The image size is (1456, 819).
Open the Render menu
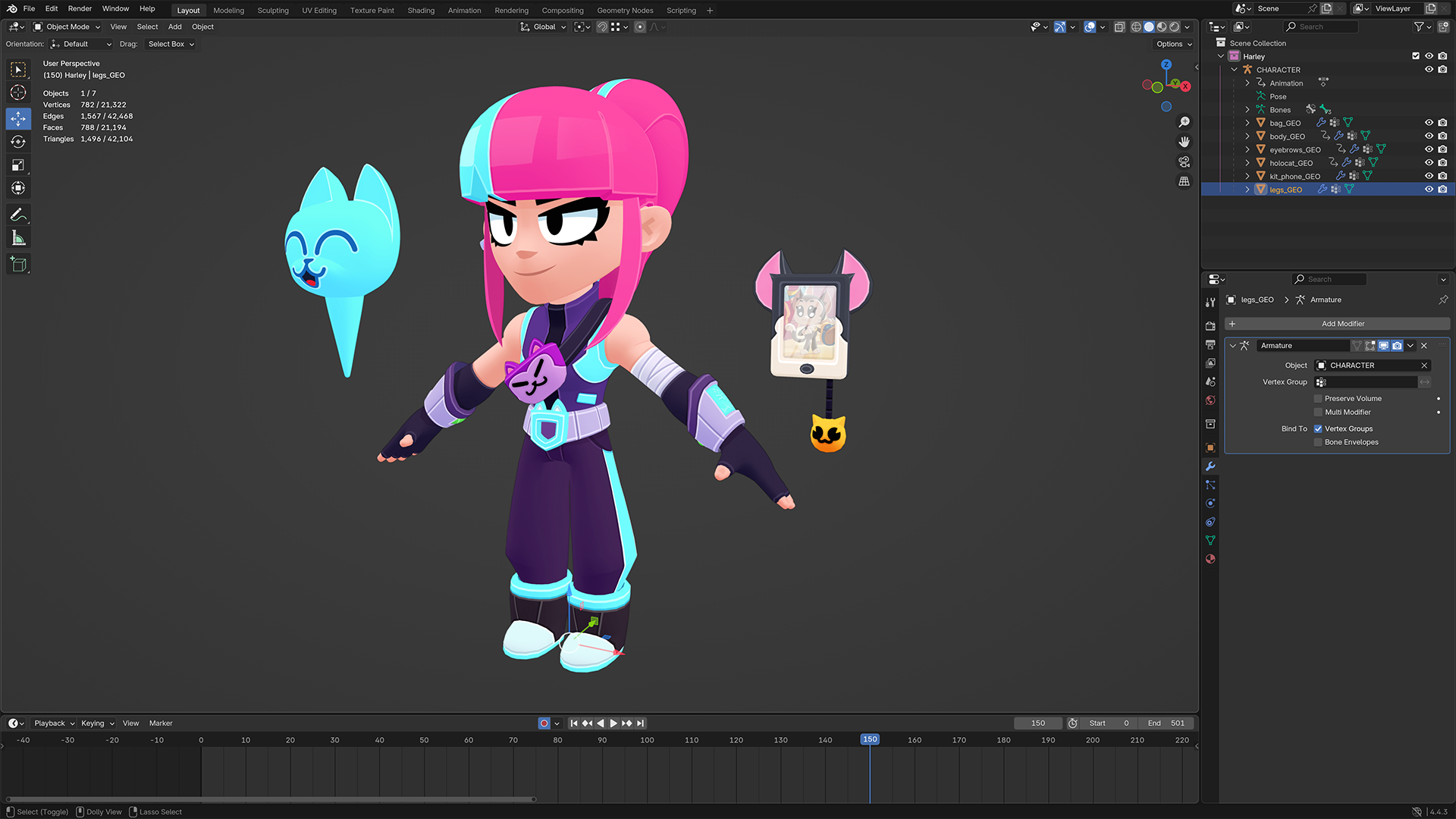pyautogui.click(x=80, y=9)
